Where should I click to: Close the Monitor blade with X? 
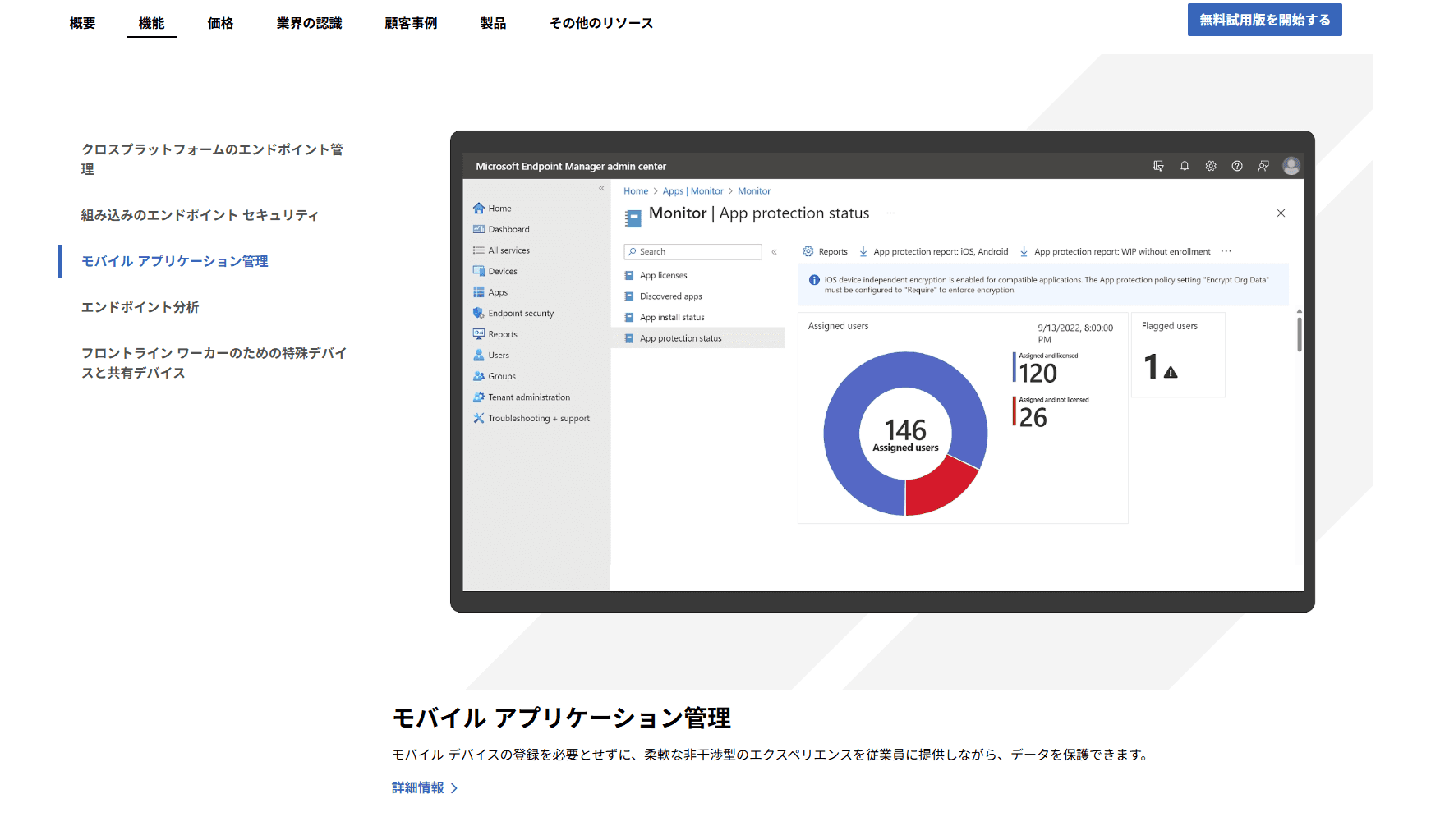pyautogui.click(x=1281, y=213)
